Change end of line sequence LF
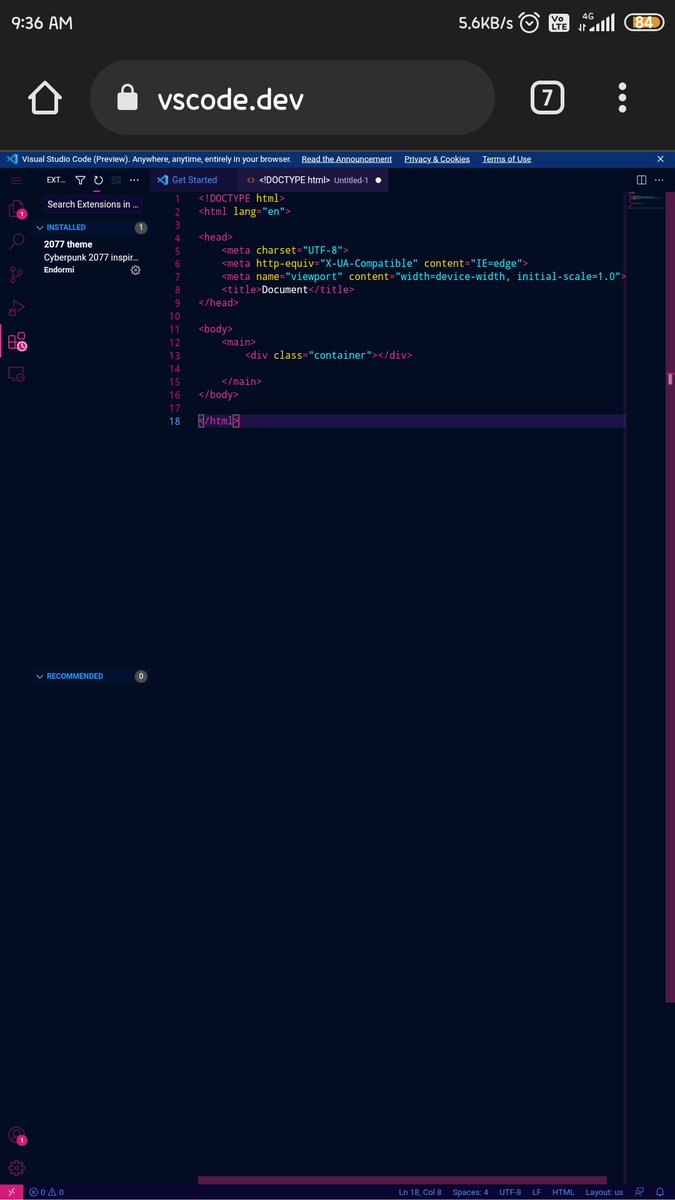The height and width of the screenshot is (1200, 675). pyautogui.click(x=537, y=1192)
